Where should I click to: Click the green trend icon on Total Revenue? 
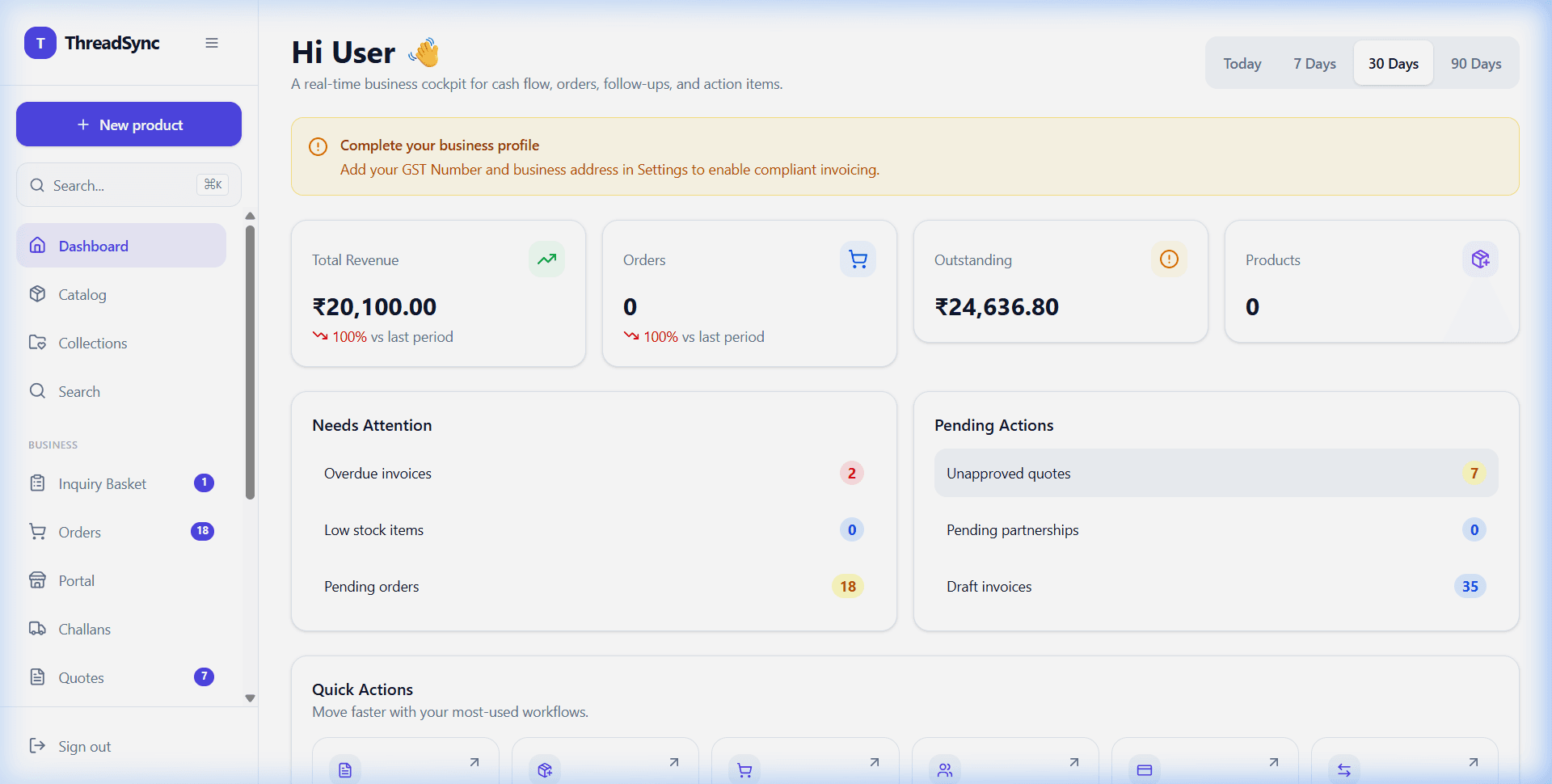(547, 259)
